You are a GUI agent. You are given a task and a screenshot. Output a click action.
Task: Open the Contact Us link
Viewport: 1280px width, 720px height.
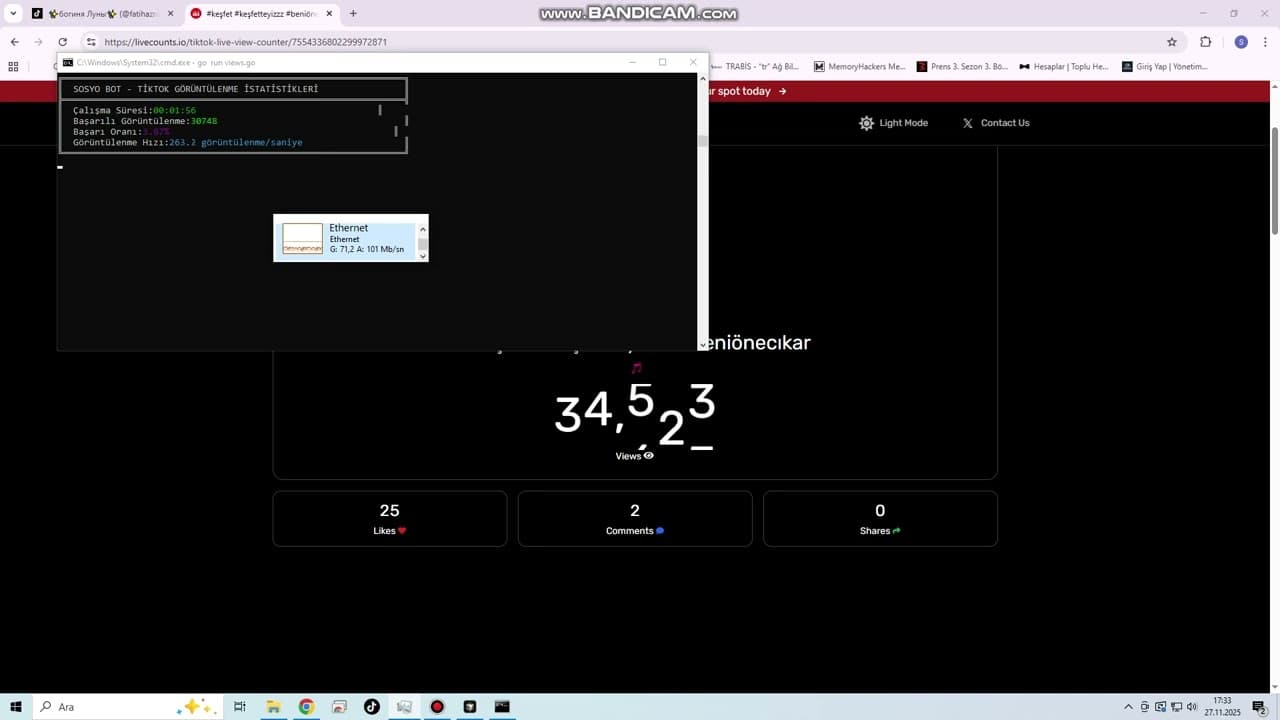[995, 123]
